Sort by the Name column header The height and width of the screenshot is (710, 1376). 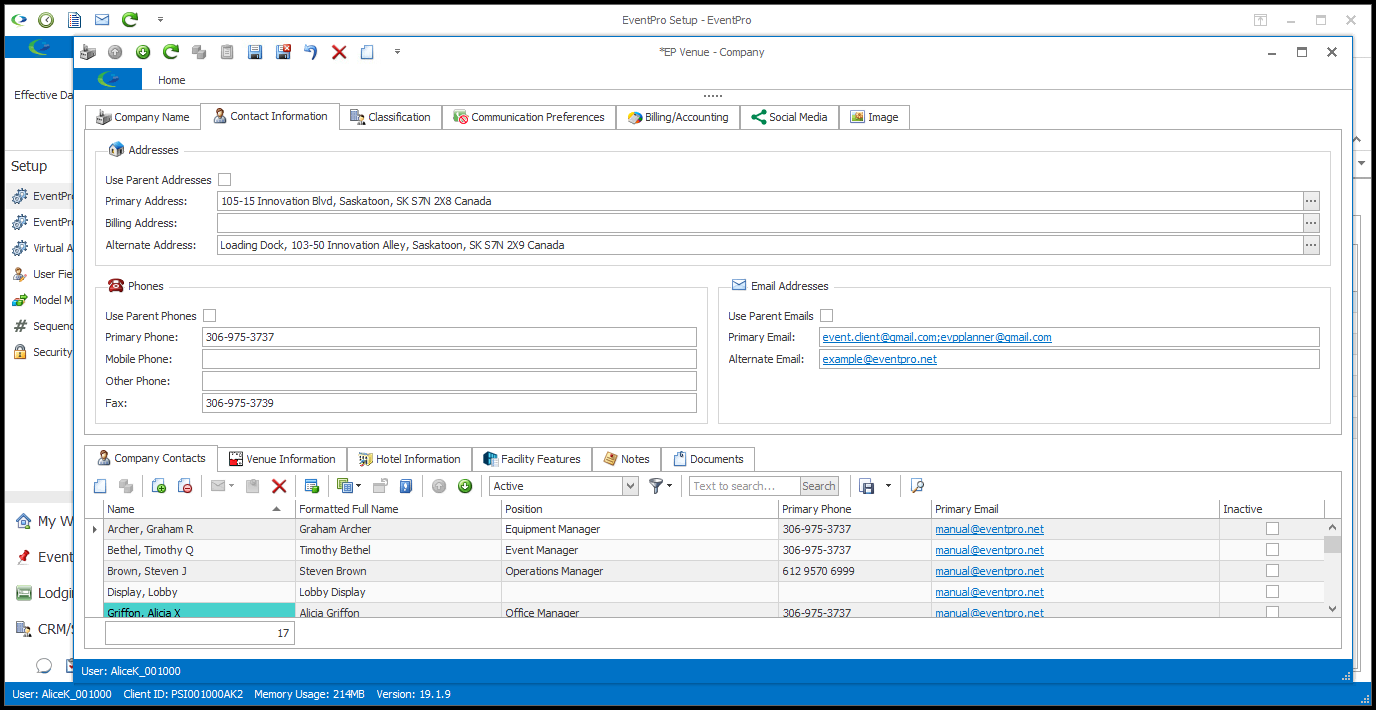point(199,509)
